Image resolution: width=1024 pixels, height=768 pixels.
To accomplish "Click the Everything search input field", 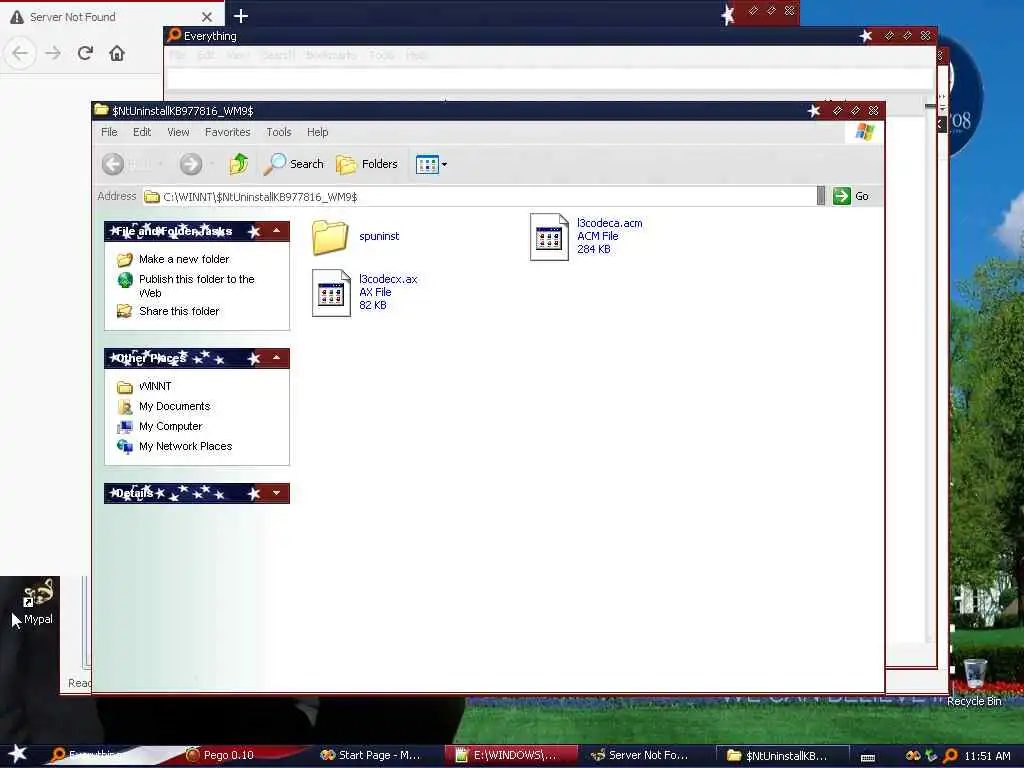I will tap(550, 79).
